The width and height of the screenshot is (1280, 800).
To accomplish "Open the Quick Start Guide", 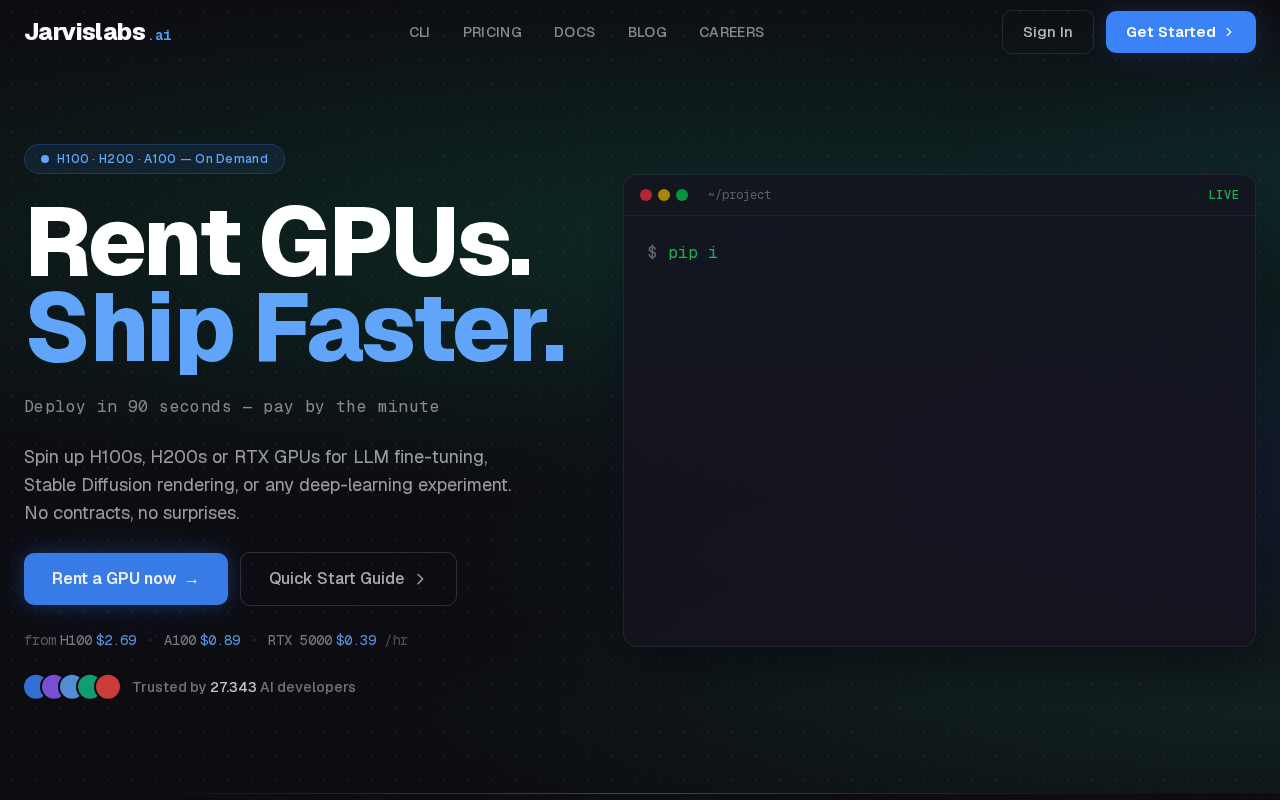I will click(x=348, y=579).
